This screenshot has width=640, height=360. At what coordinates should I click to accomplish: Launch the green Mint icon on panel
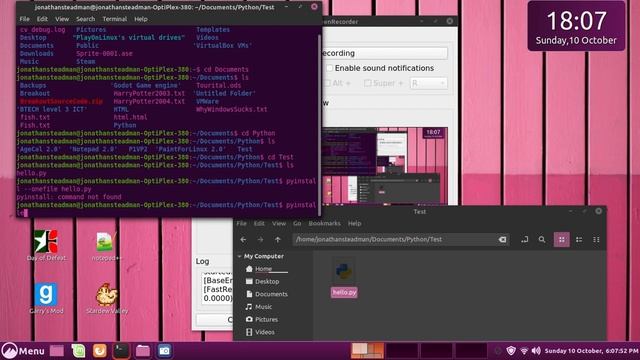(78, 351)
